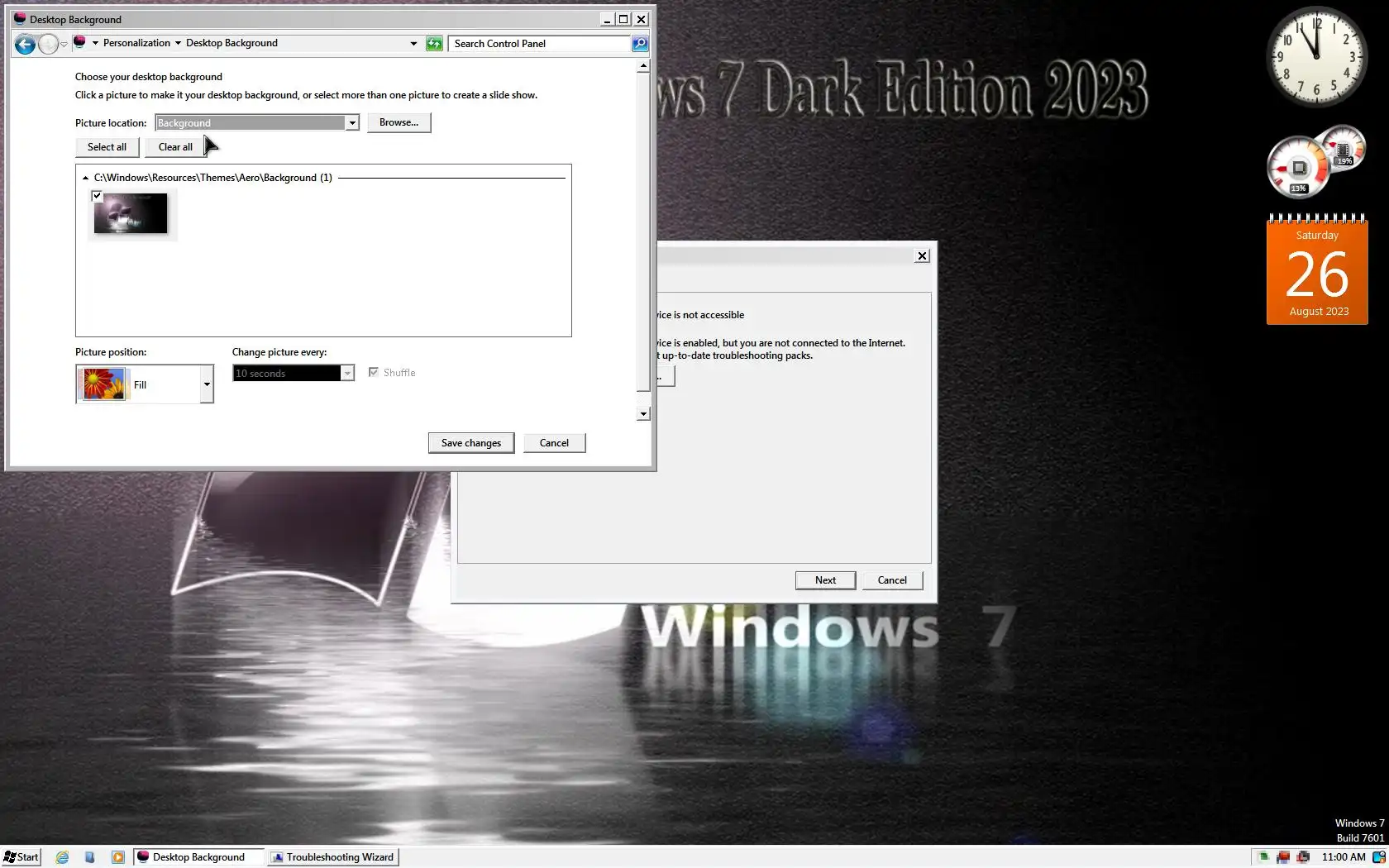
Task: Open the Personalization breadcrumb
Action: pos(136,43)
